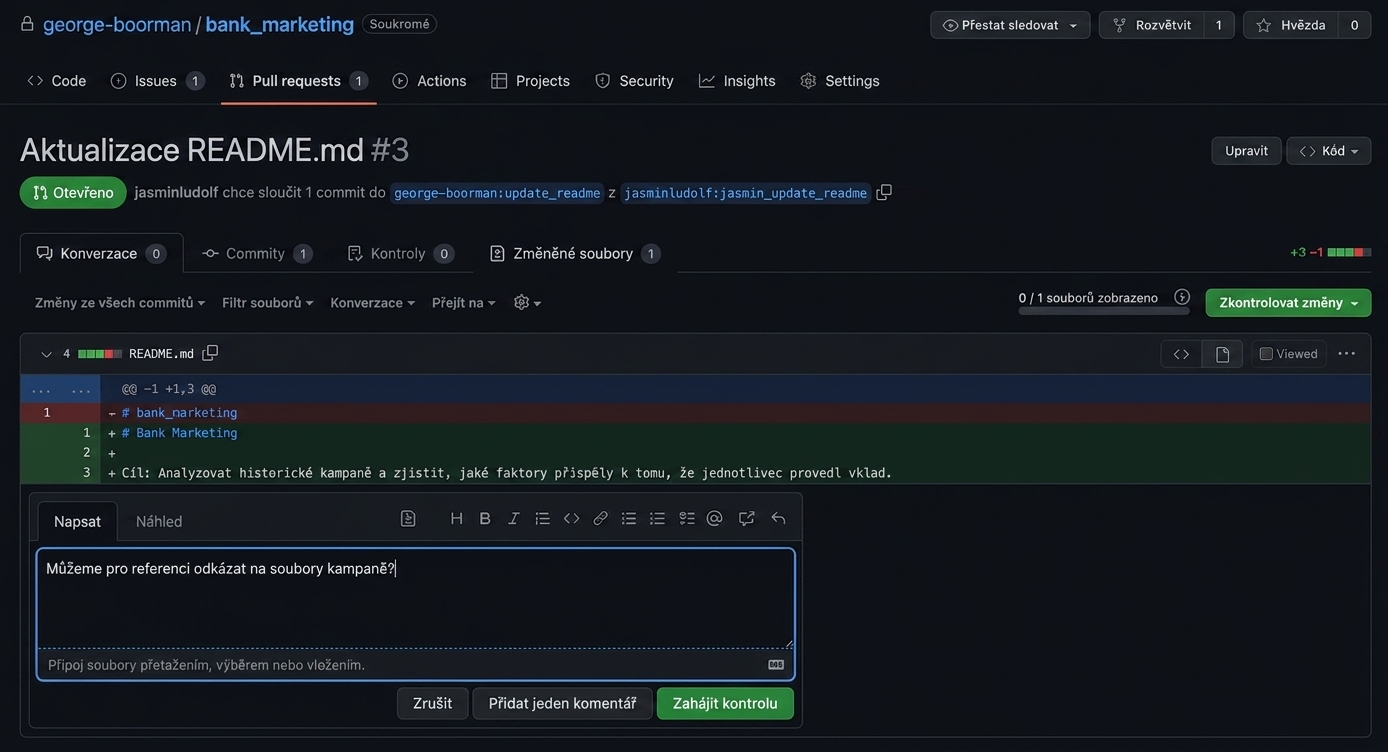Click the info icon beside files viewed counter

1182,297
